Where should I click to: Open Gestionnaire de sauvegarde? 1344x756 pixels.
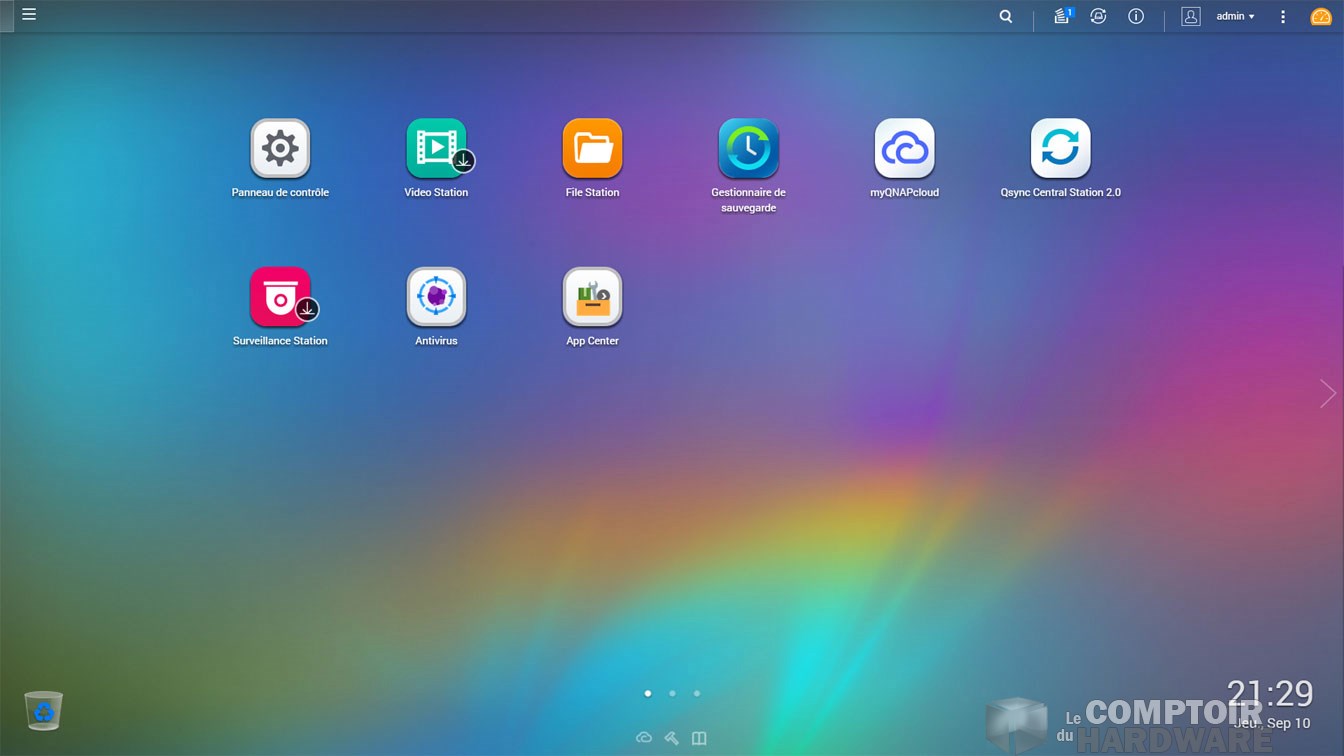(x=748, y=149)
